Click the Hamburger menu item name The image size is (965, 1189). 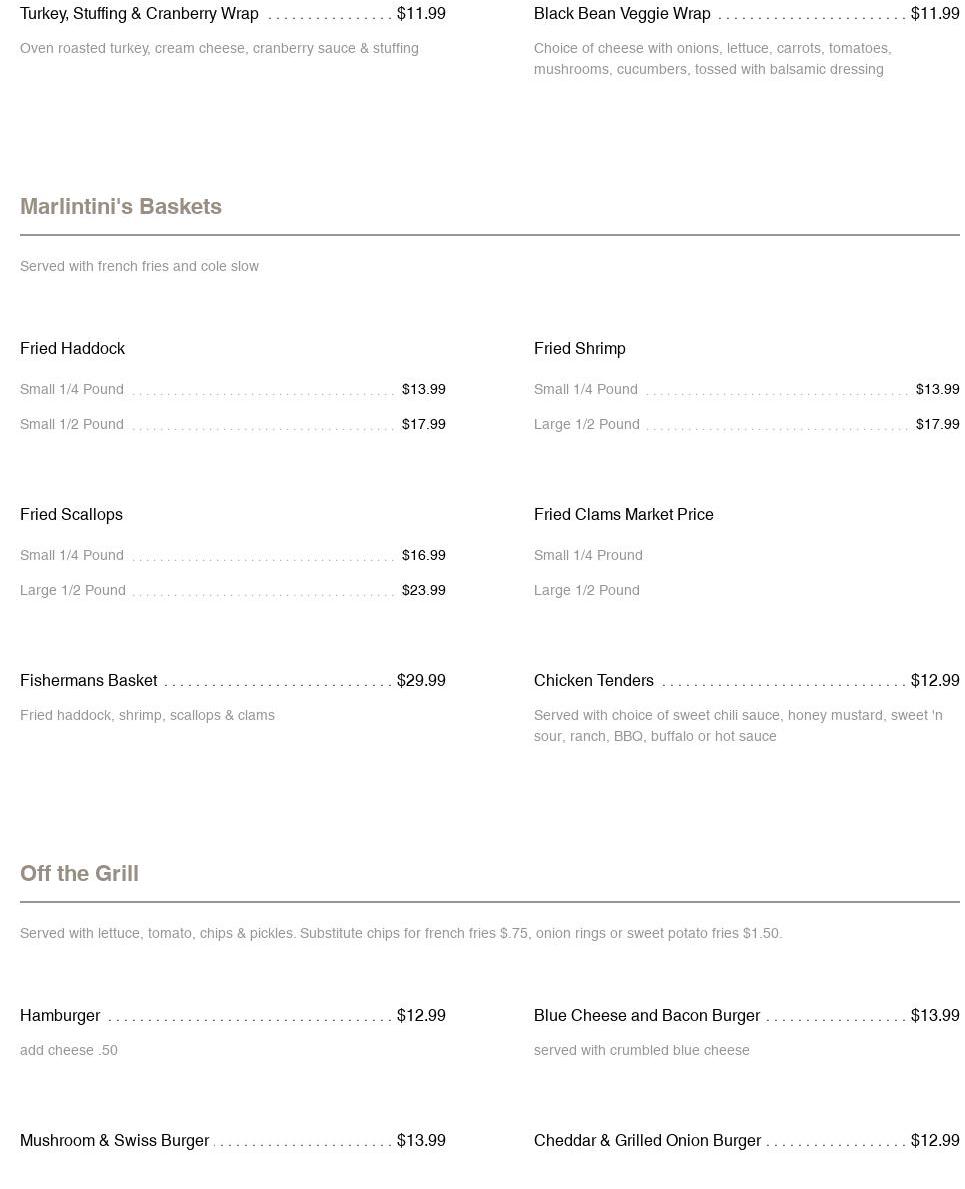[60, 1015]
